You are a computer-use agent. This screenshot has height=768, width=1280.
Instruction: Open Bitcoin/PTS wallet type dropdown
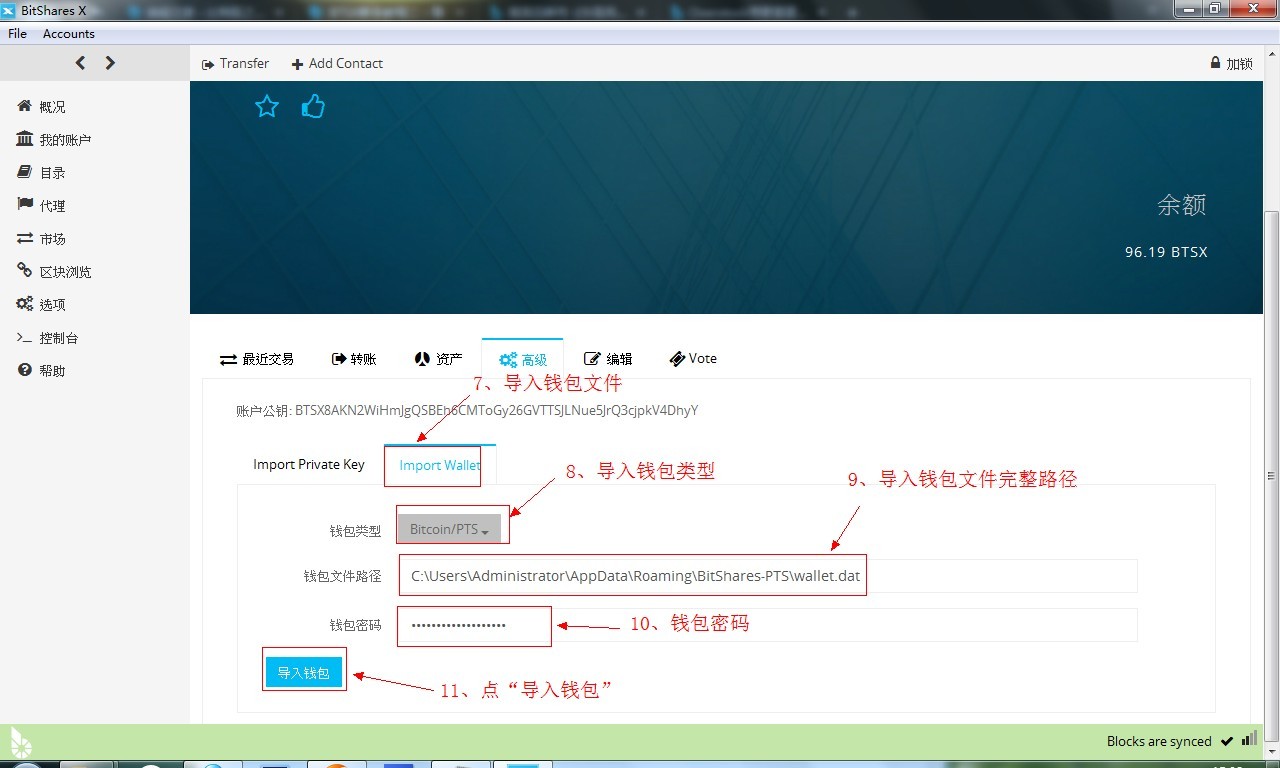point(449,529)
